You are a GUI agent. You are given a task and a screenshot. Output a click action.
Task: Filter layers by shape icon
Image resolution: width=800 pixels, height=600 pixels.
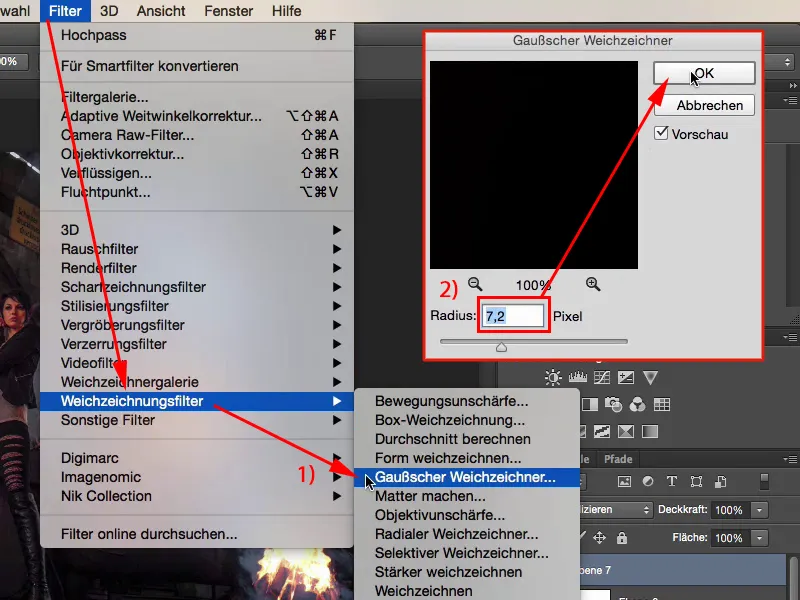(x=696, y=482)
